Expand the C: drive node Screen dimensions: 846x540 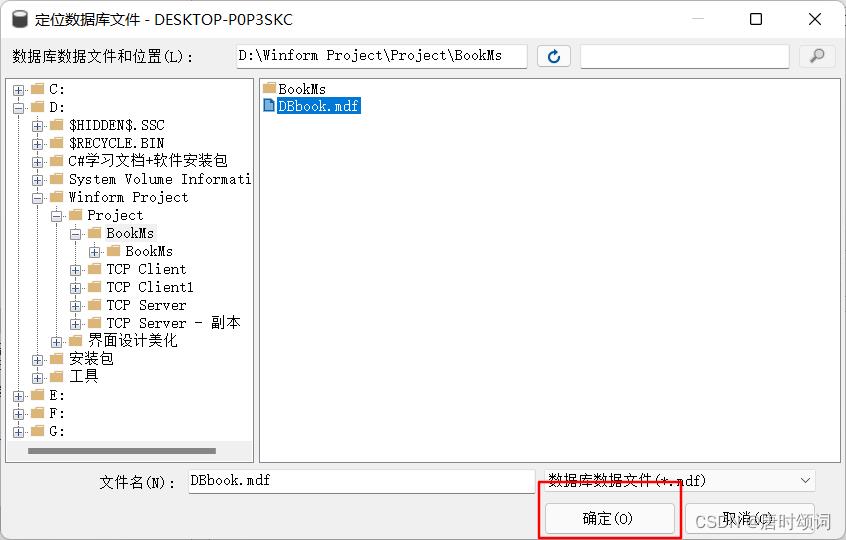tap(18, 90)
